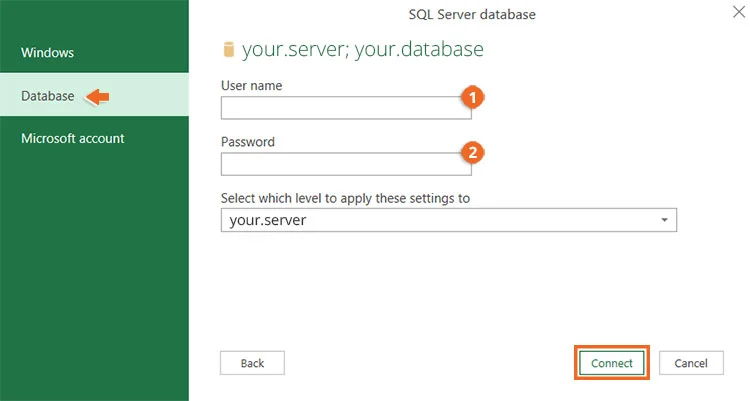Close the SQL Server database dialog
The width and height of the screenshot is (750, 401).
click(x=739, y=12)
